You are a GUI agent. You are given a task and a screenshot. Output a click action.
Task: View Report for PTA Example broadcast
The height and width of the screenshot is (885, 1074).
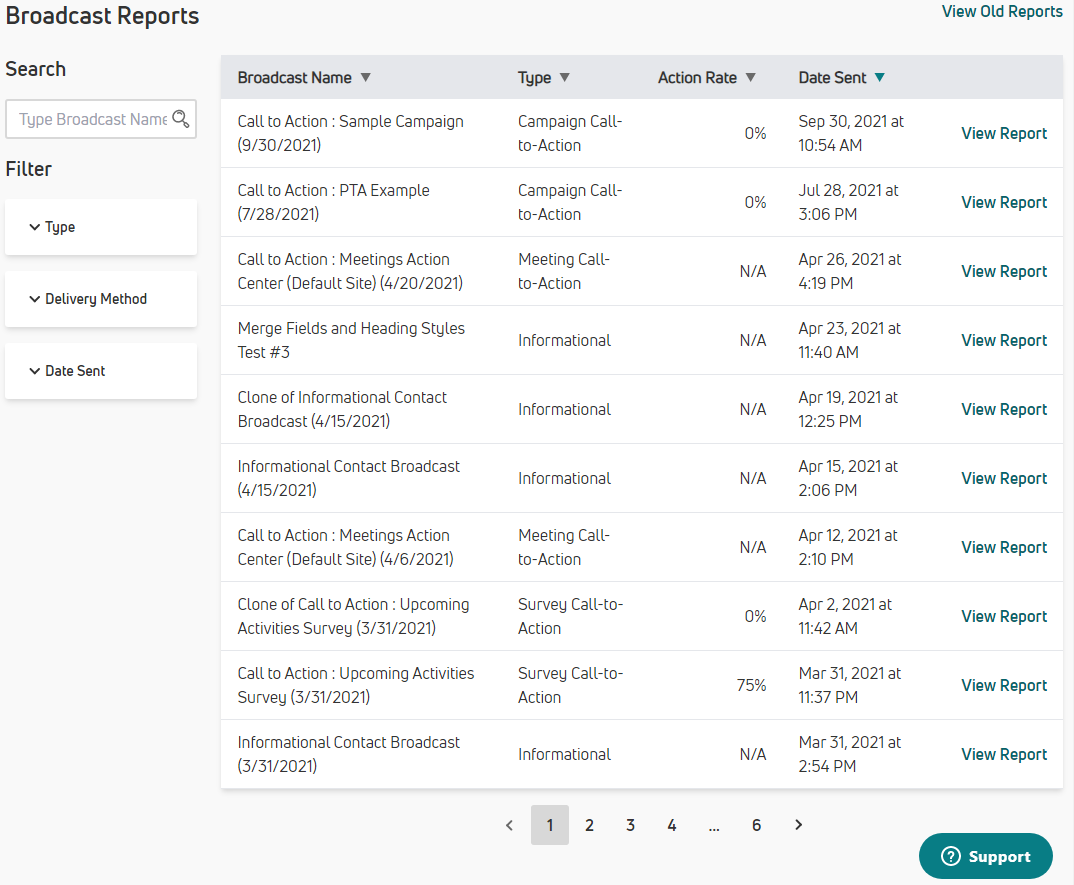(x=1004, y=202)
